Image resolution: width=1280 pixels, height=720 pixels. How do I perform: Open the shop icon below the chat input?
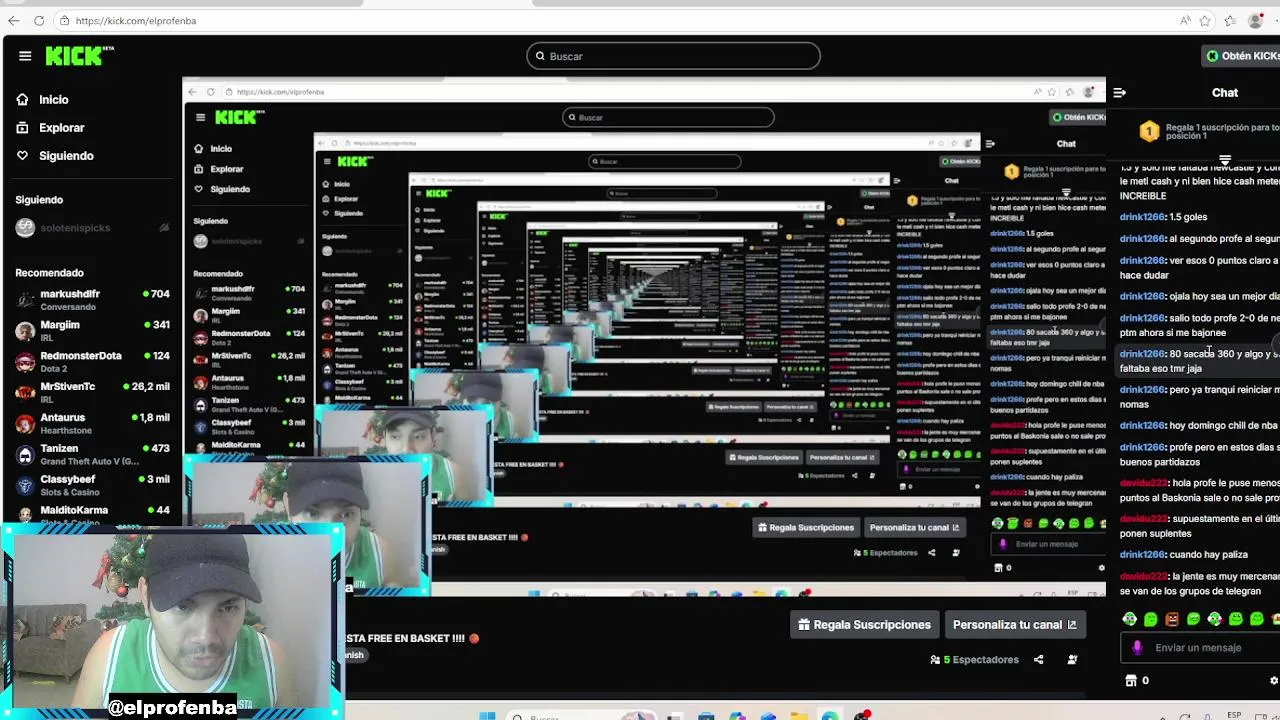[x=1131, y=681]
